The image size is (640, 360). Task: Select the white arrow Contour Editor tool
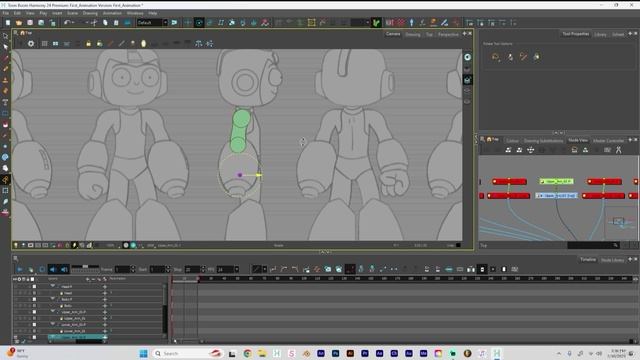[5, 47]
